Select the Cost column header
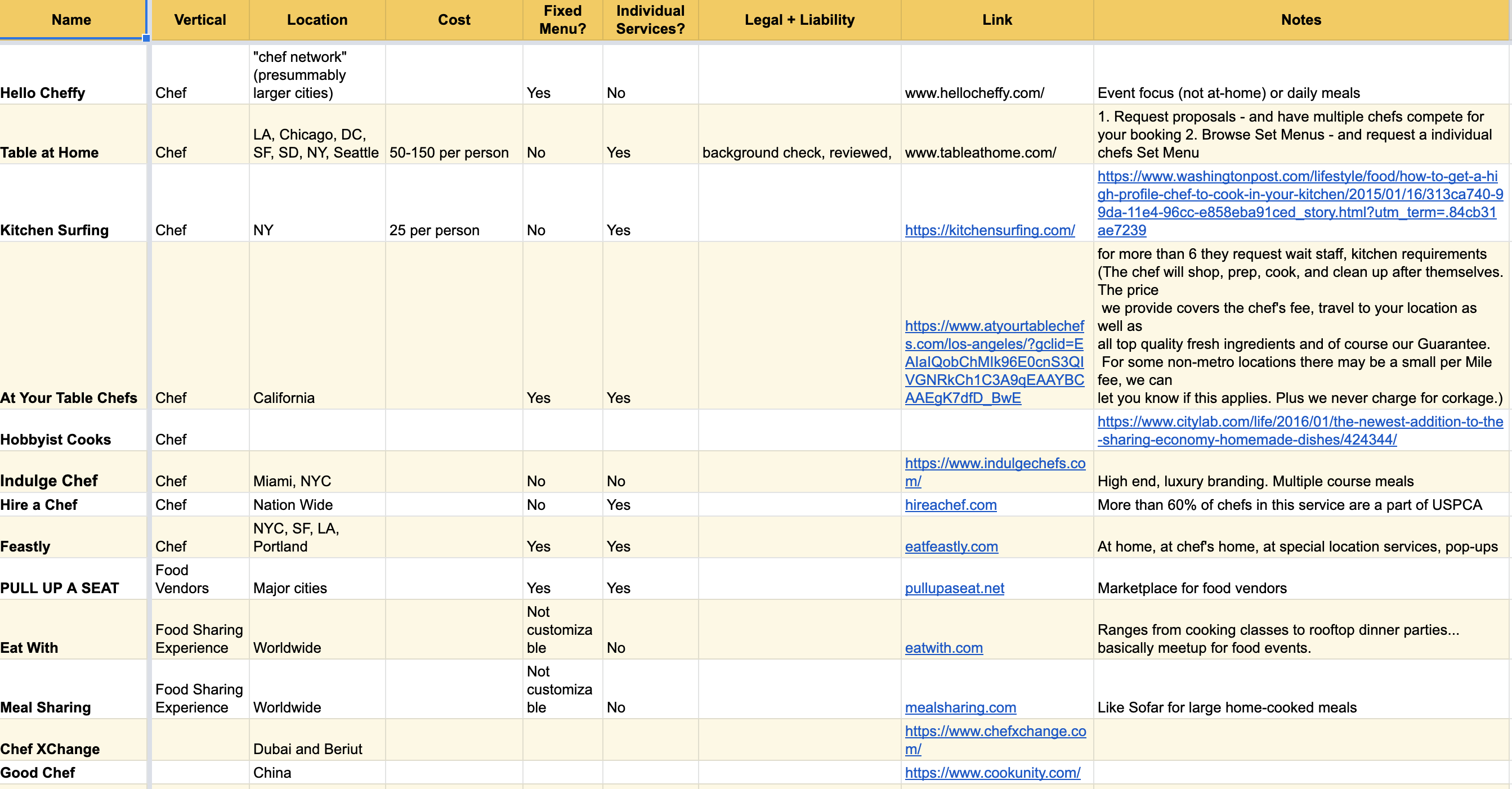Viewport: 1512px width, 789px height. [x=454, y=20]
